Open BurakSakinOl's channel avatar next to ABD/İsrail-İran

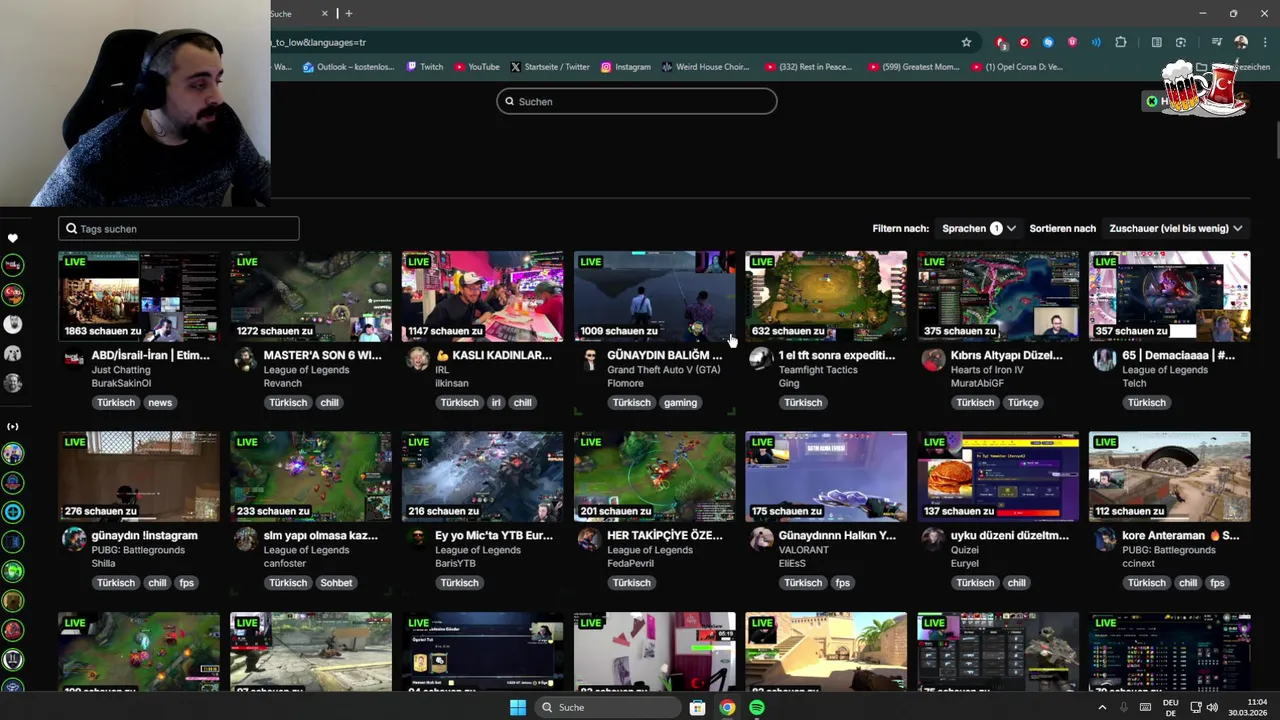point(74,359)
